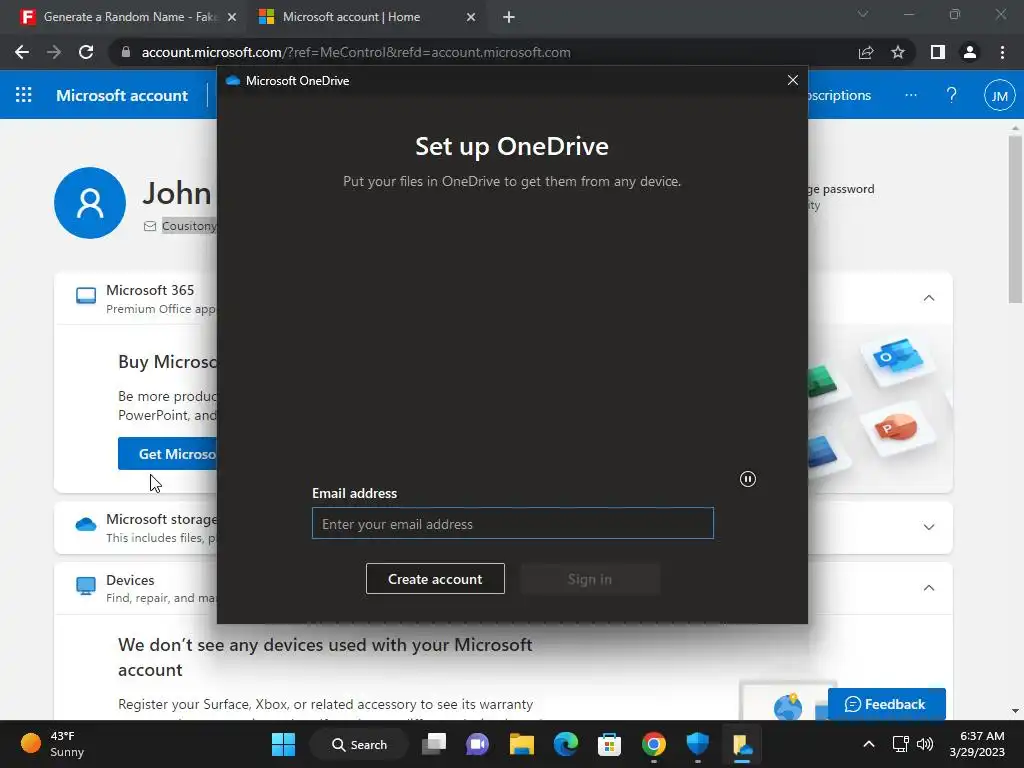1024x768 pixels.
Task: Close the Generate a Random Name tab
Action: coord(231,17)
